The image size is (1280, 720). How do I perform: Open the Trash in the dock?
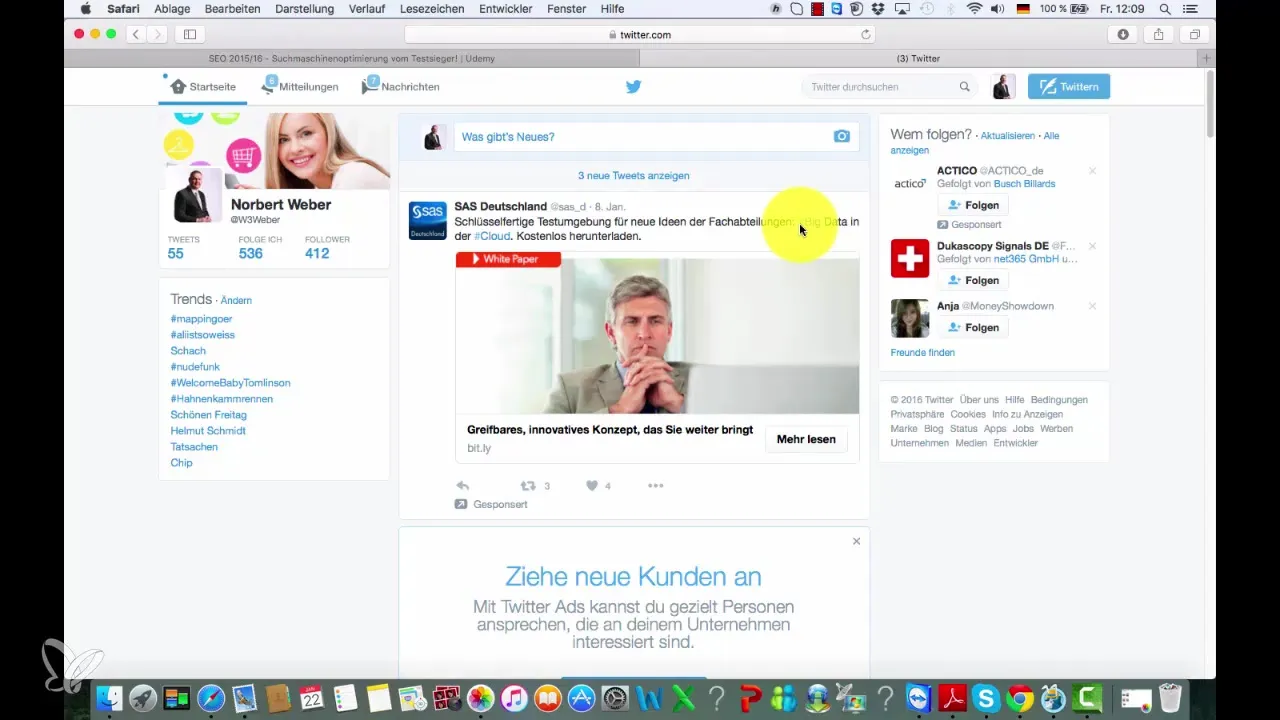[1168, 697]
